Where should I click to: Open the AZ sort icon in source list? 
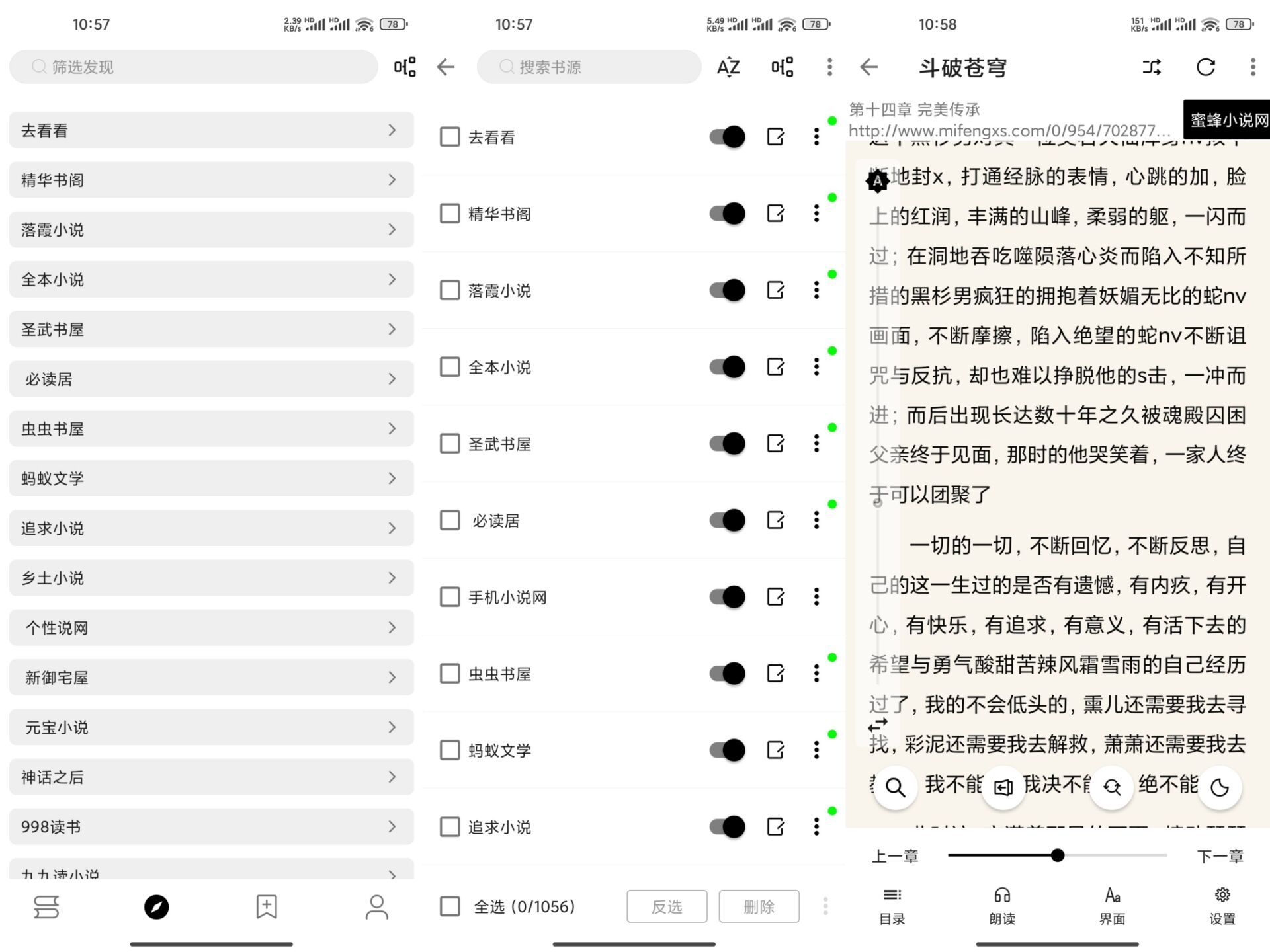(726, 67)
